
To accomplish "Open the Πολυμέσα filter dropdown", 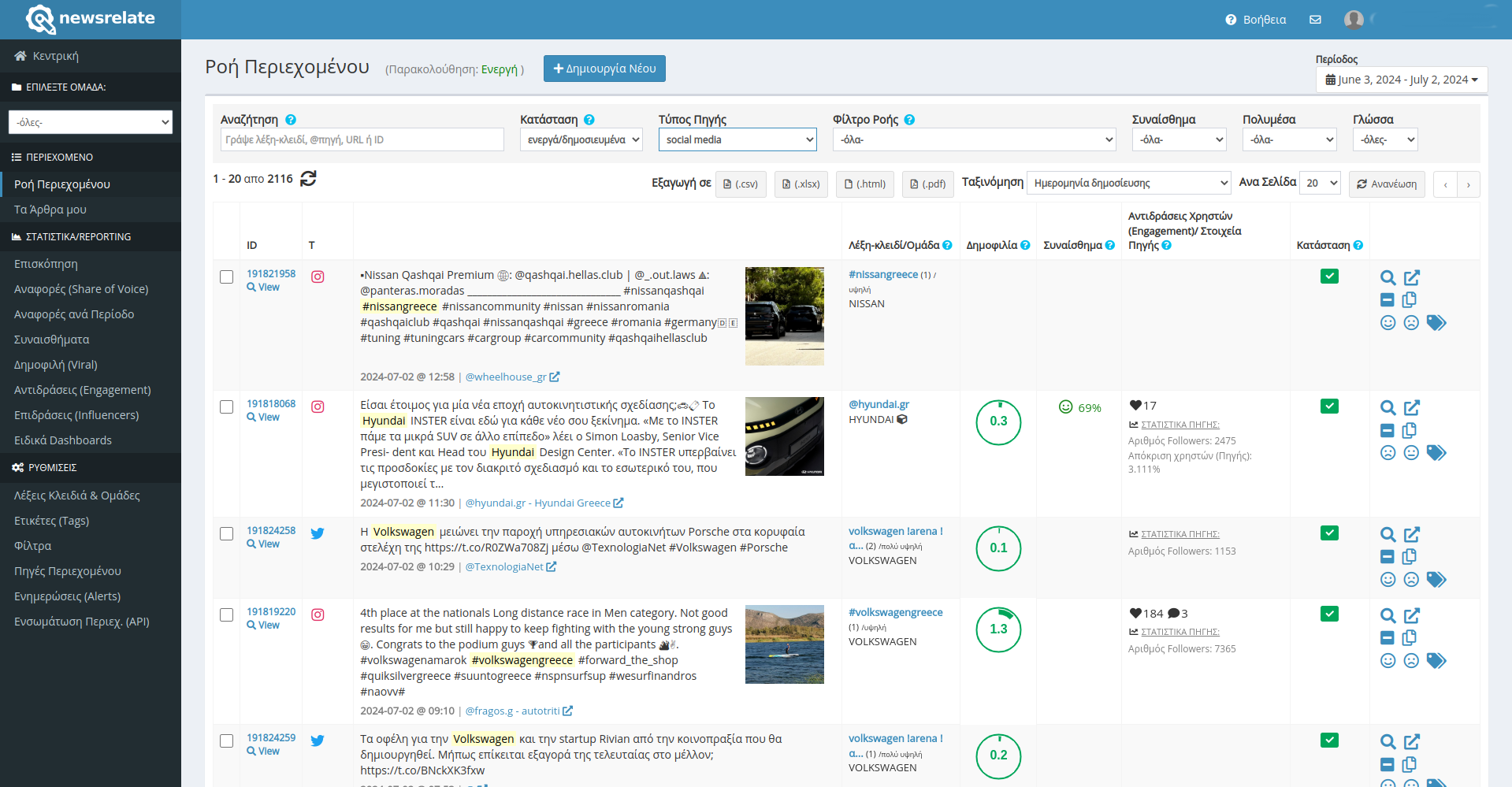I will point(1290,139).
